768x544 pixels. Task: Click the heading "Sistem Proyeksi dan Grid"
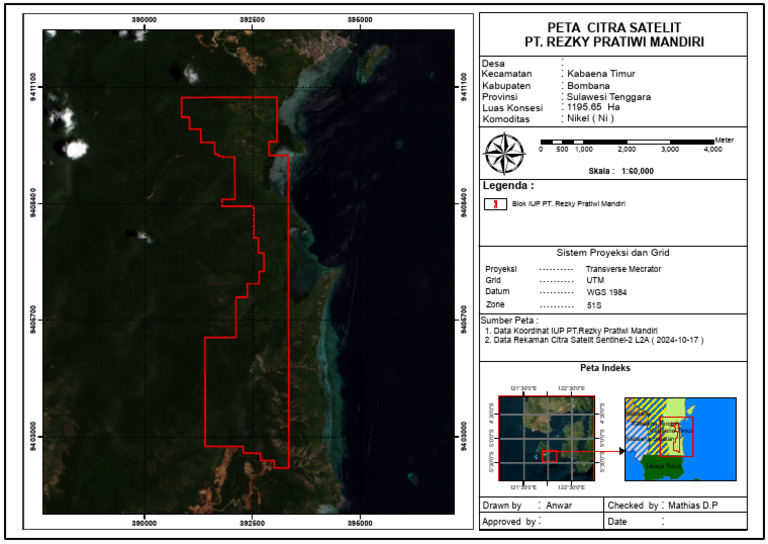coord(612,253)
